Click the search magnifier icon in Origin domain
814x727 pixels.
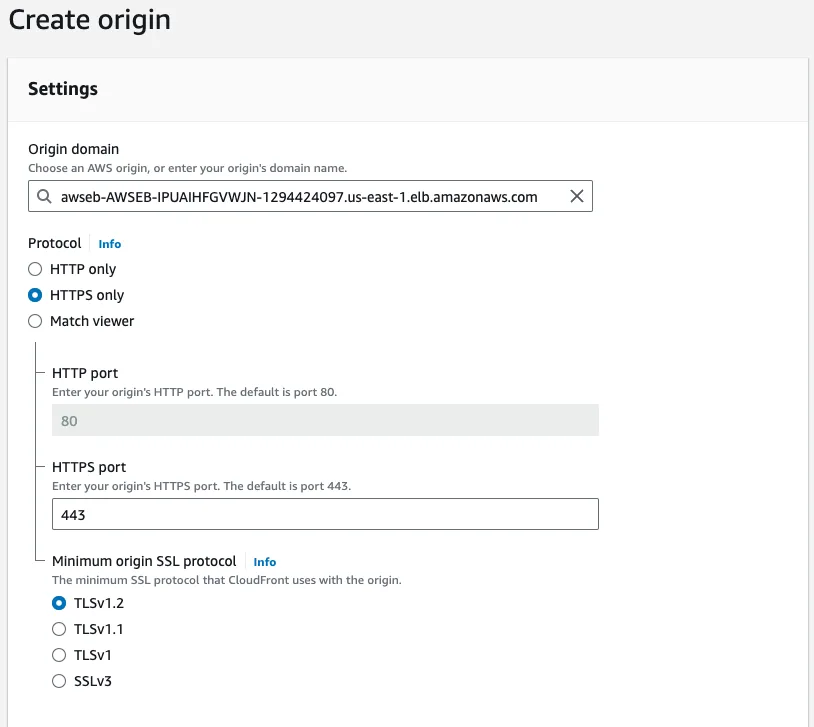(x=43, y=197)
